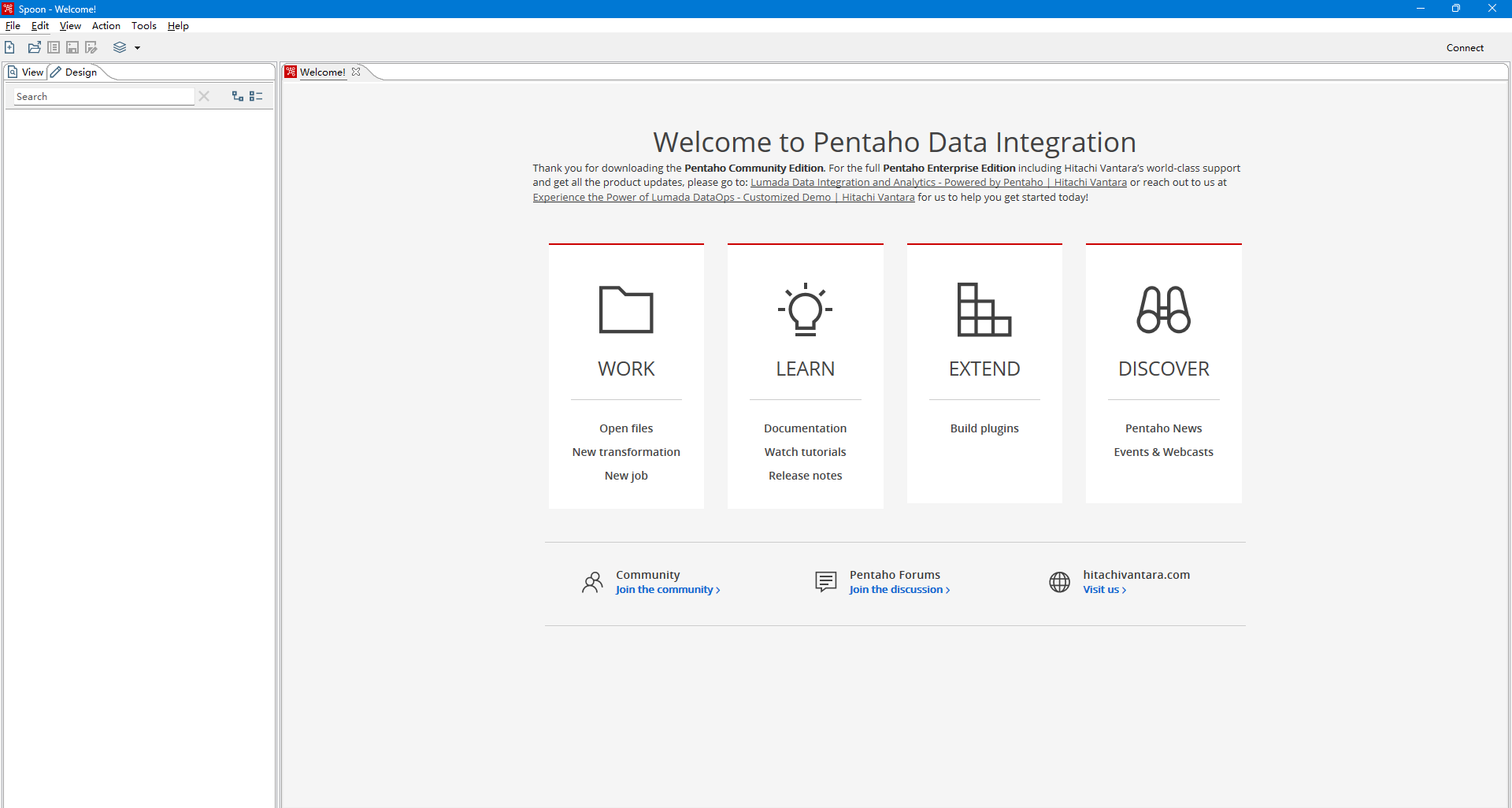This screenshot has width=1512, height=808.
Task: Click the Community label text
Action: point(648,575)
